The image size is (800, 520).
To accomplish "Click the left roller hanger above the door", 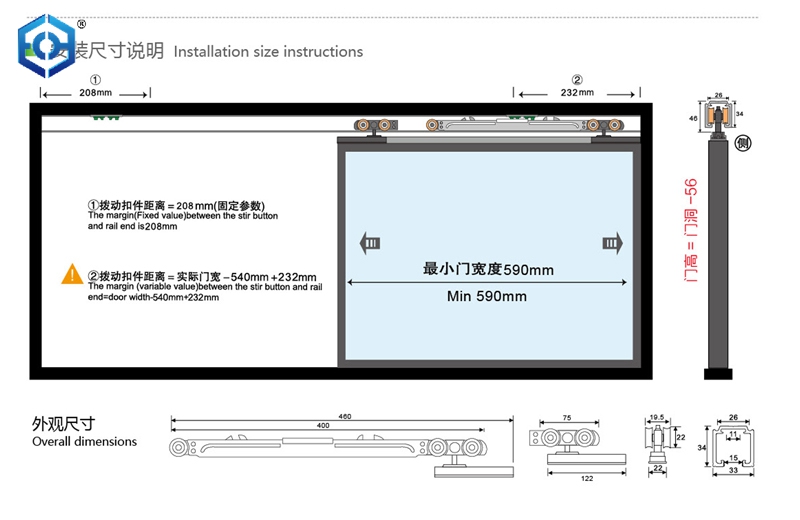I will (378, 126).
